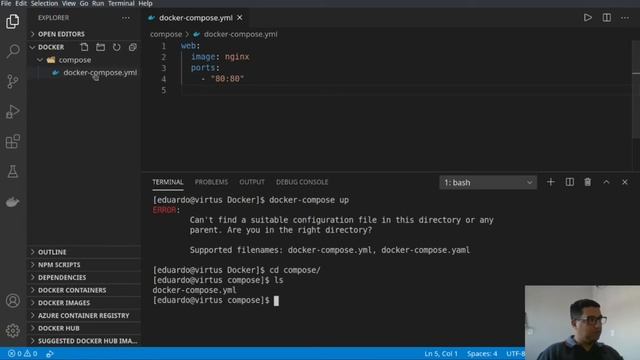640x360 pixels.
Task: Open the Search view
Action: 13,51
